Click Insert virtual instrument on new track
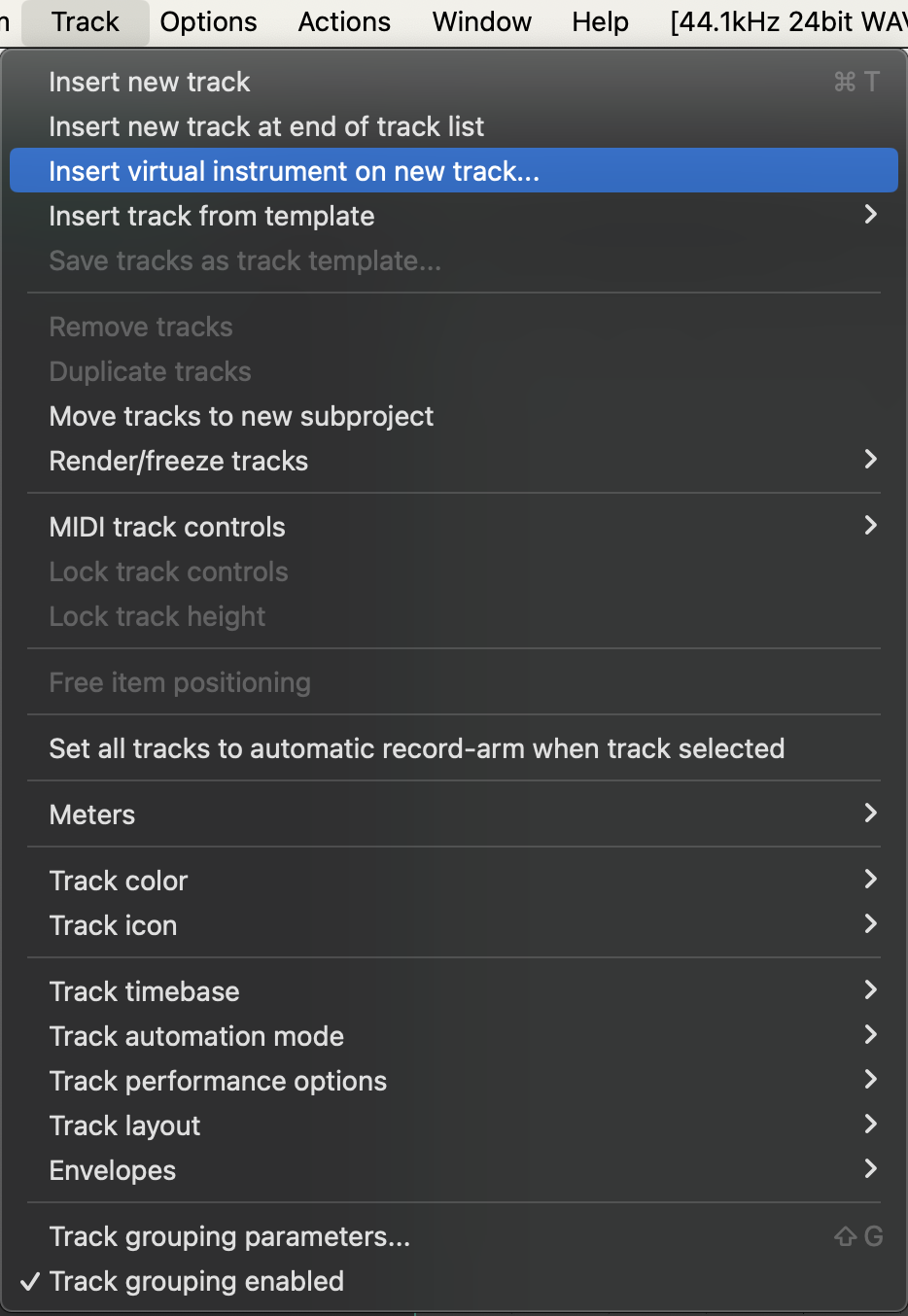This screenshot has height=1316, width=908. (x=294, y=171)
